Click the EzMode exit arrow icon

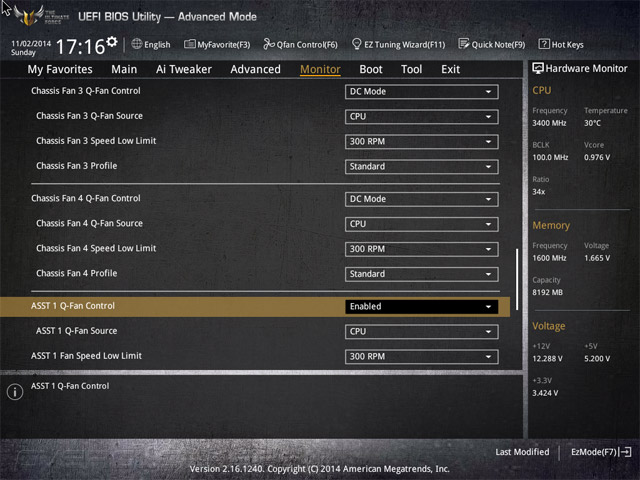625,452
